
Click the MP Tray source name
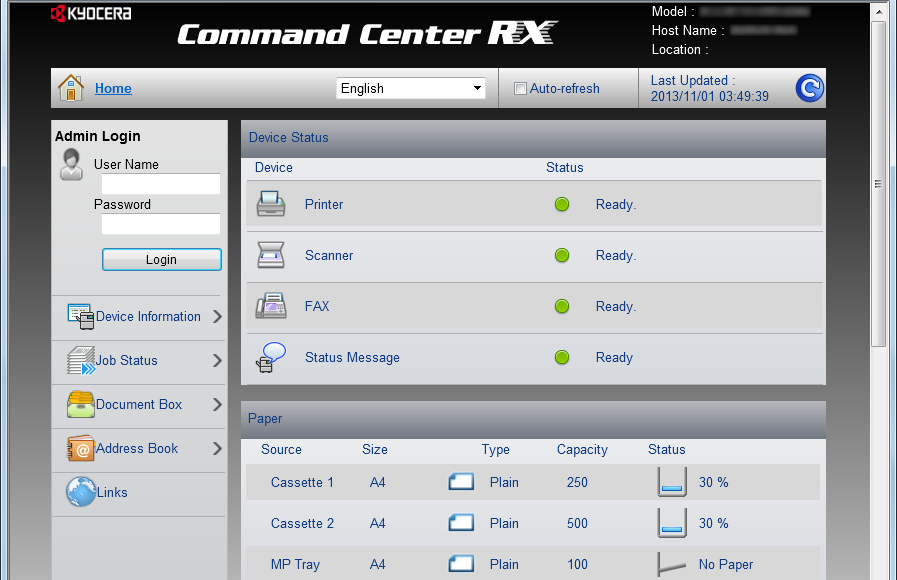pyautogui.click(x=295, y=565)
